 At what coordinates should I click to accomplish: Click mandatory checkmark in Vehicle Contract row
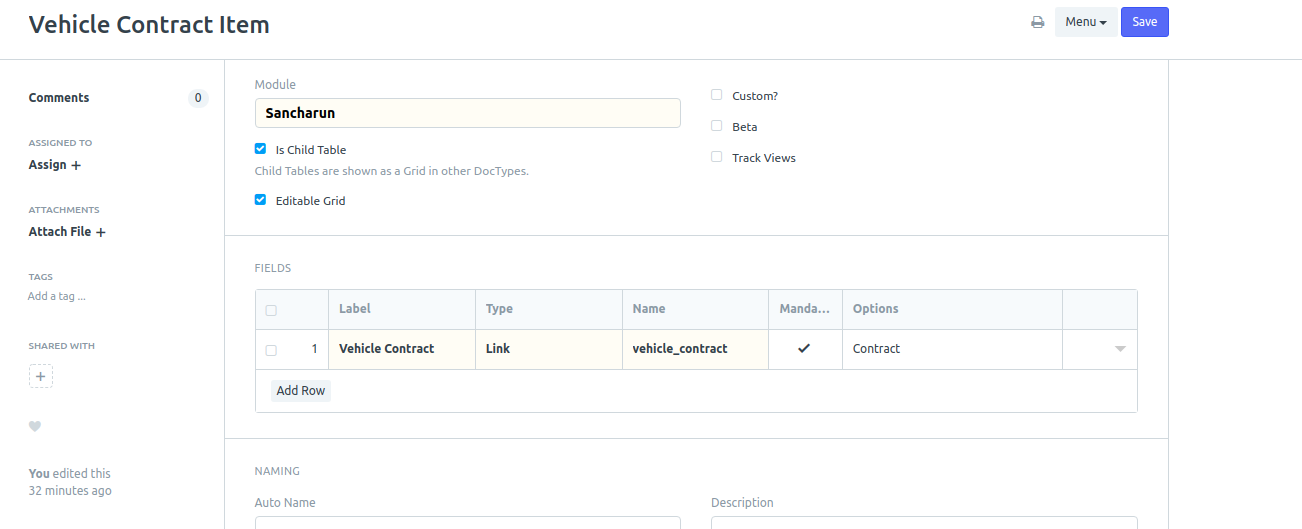coord(804,349)
